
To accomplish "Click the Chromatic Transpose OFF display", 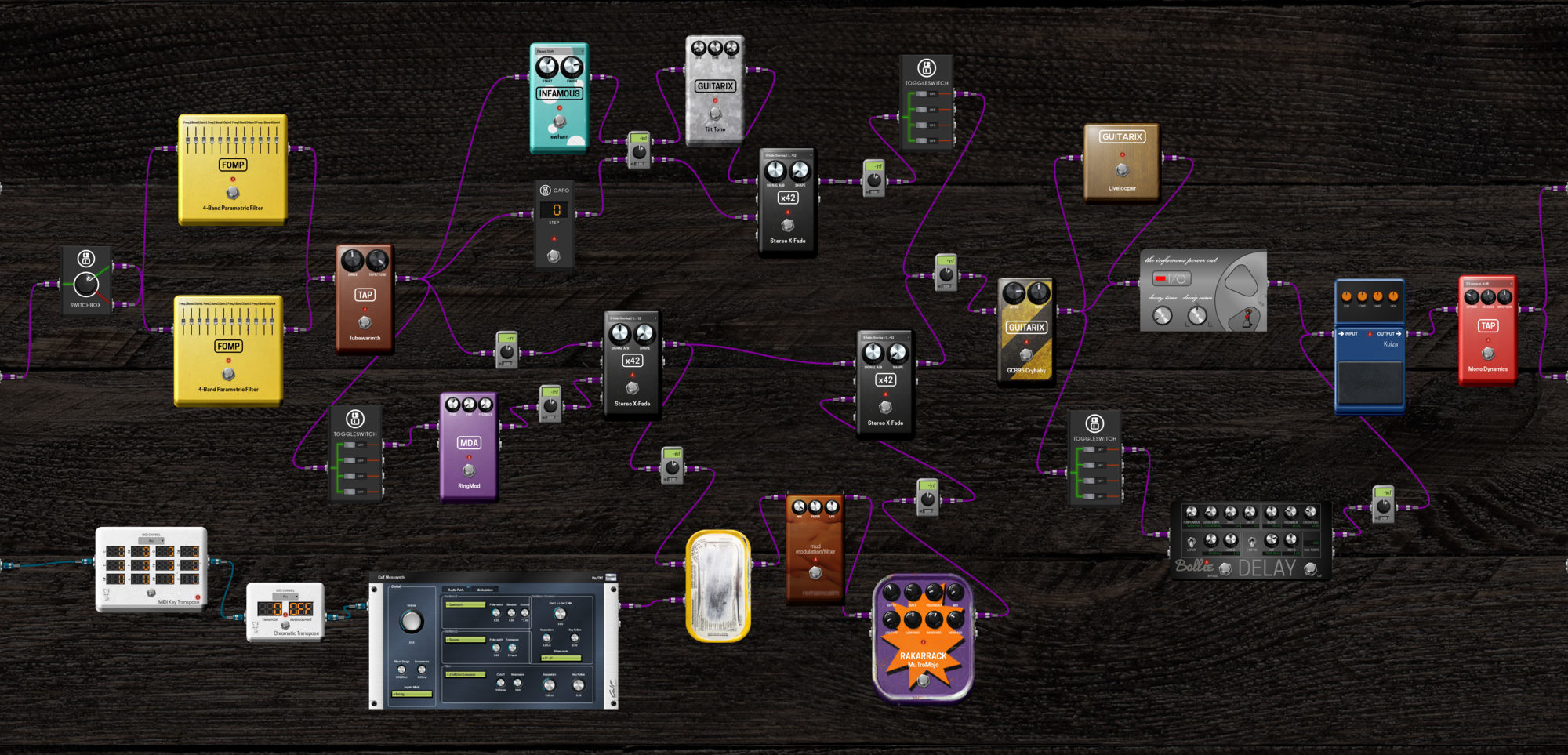I will point(299,608).
